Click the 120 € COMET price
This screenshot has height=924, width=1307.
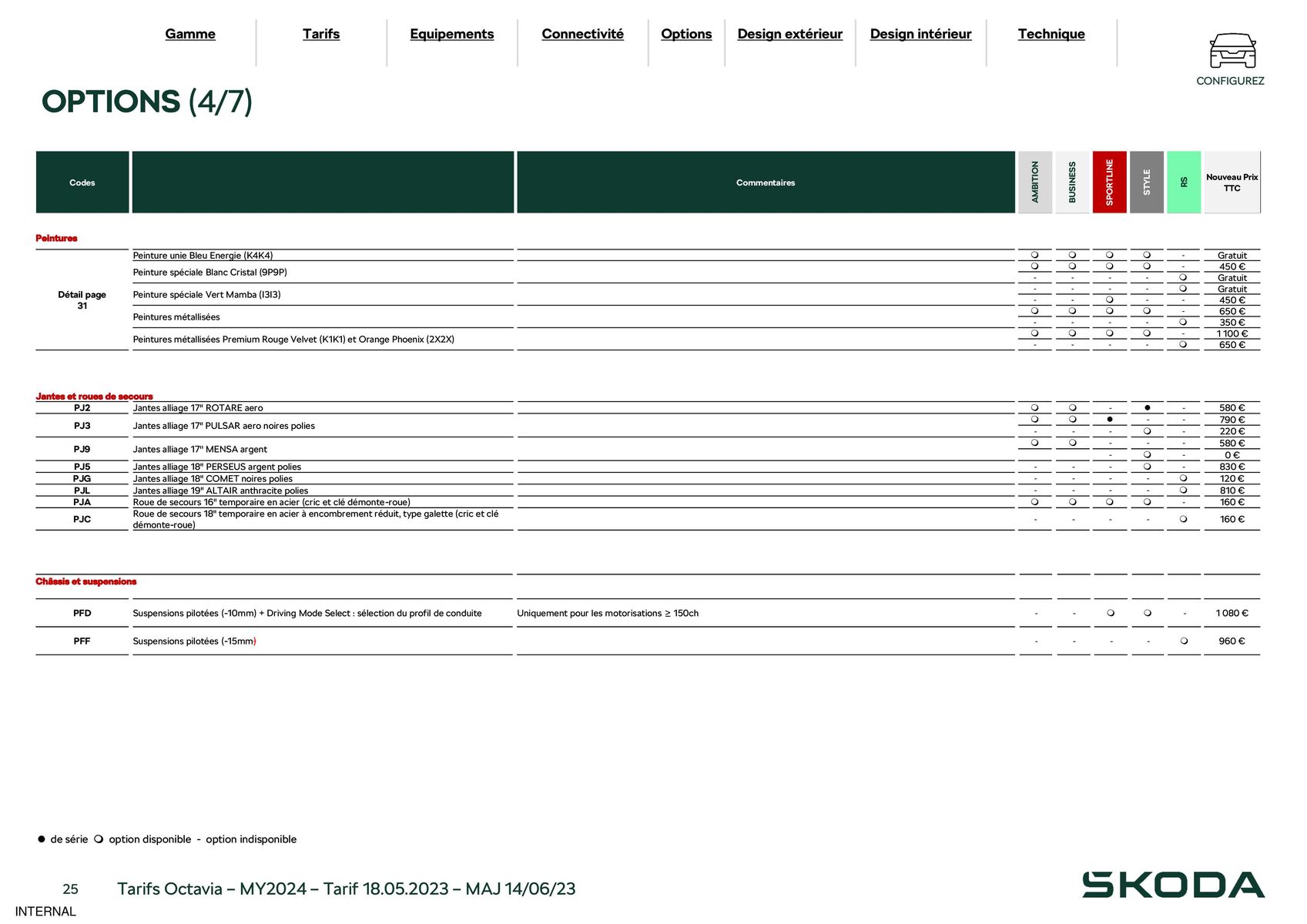1232,479
